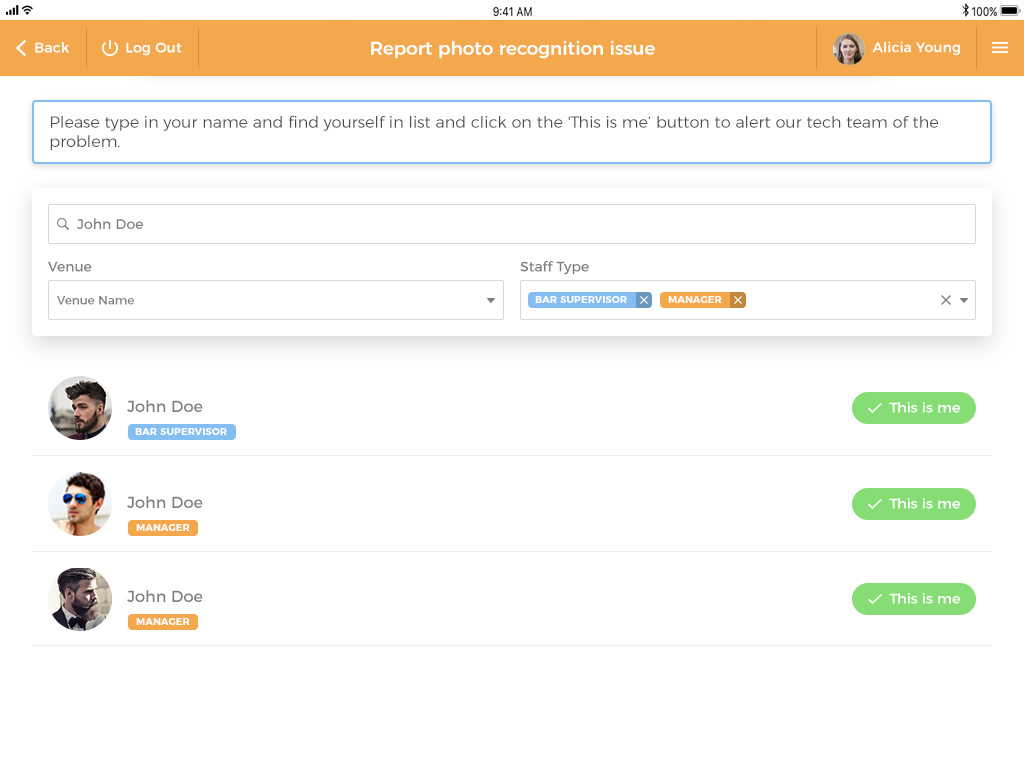Select 'This is me' for the last John Doe

913,599
